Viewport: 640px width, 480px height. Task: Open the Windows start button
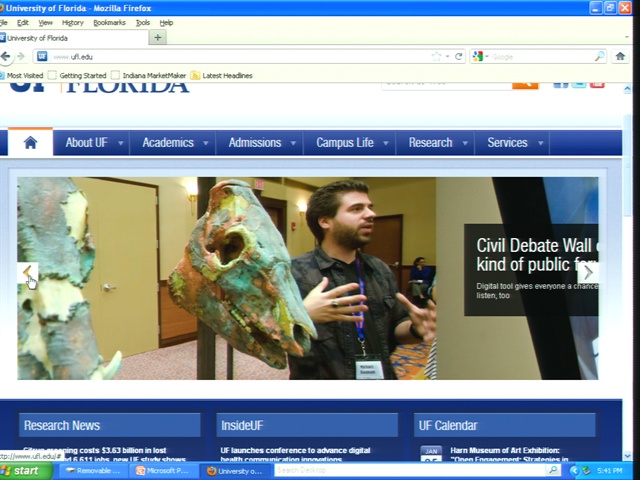25,471
